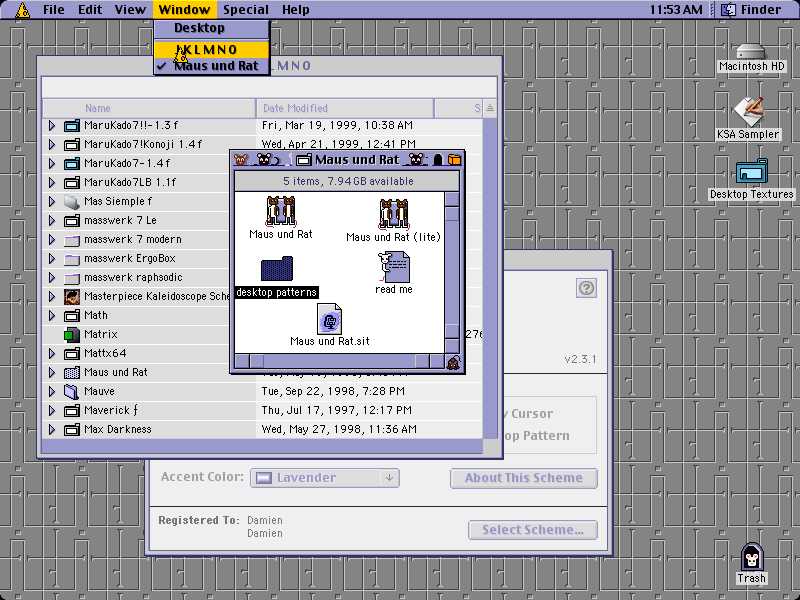Choose Desktop from the Window menu
The height and width of the screenshot is (600, 800).
click(x=212, y=29)
